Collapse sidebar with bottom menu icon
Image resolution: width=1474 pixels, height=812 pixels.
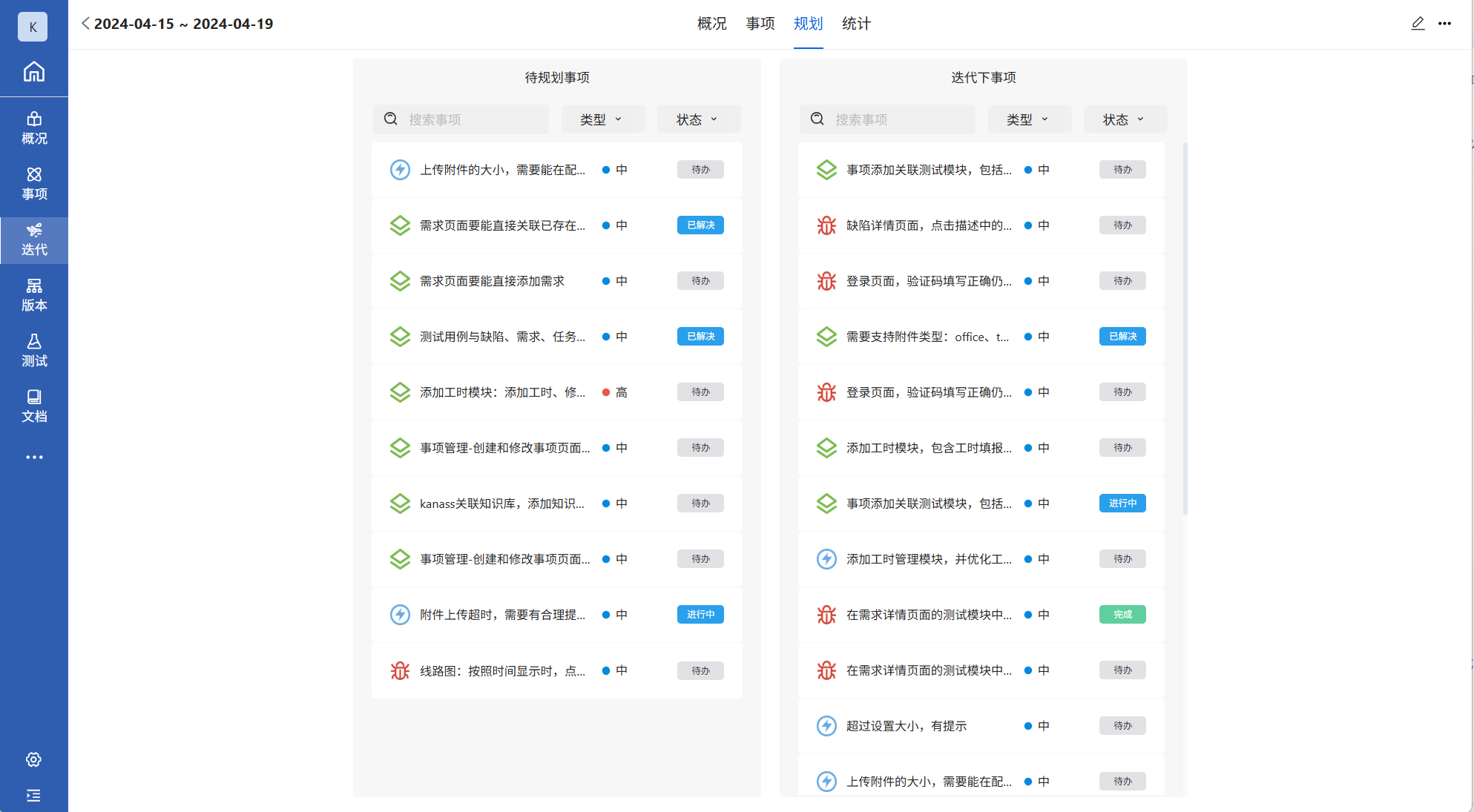(33, 795)
